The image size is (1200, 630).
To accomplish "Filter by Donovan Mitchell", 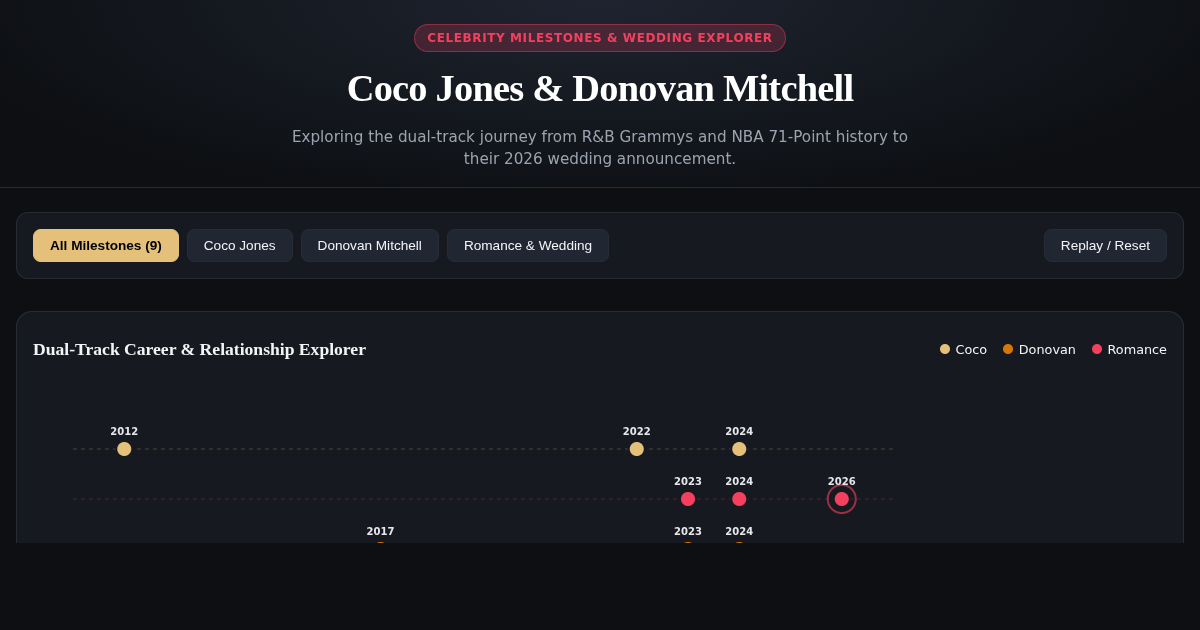I will (370, 245).
